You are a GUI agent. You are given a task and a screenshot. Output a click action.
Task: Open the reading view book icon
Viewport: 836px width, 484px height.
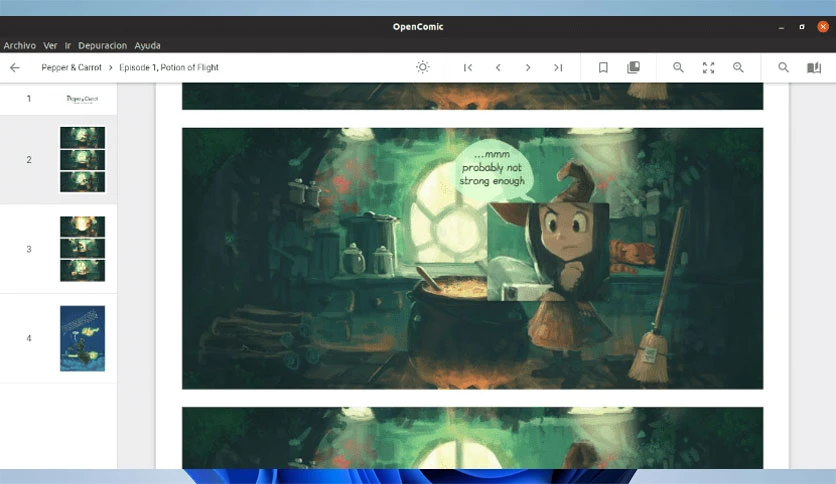point(814,67)
